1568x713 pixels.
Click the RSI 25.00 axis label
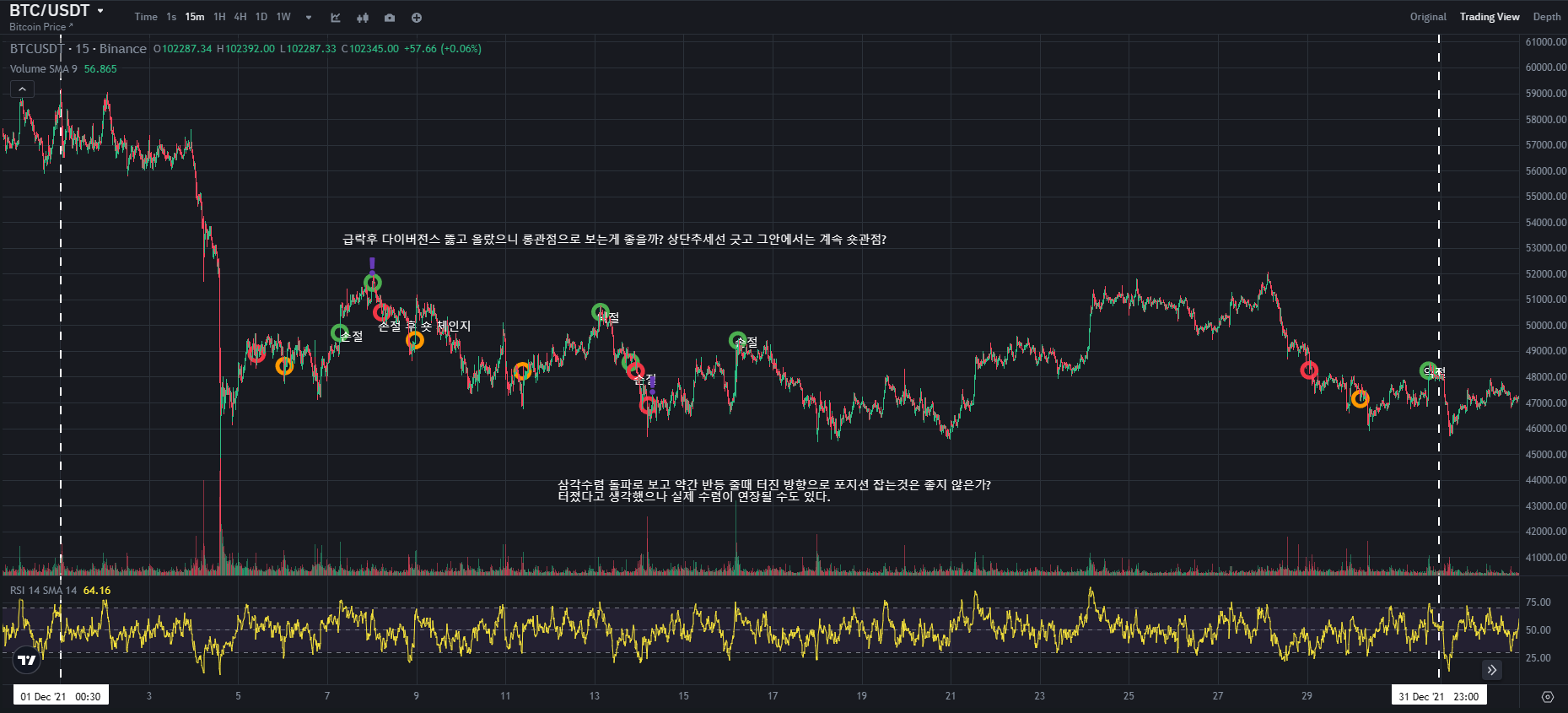1538,658
